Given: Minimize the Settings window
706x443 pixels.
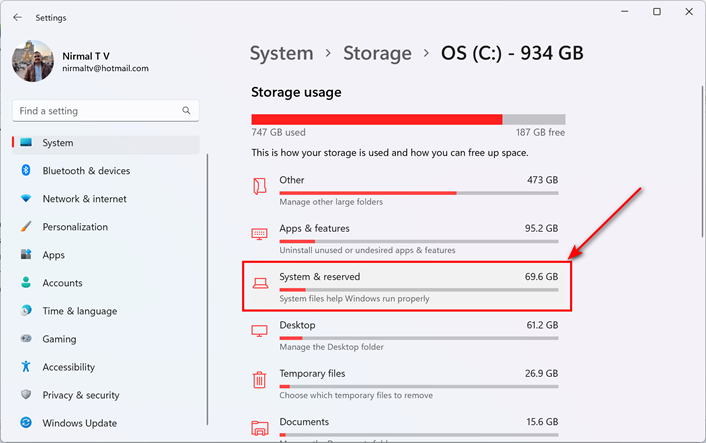Looking at the screenshot, I should coord(625,12).
